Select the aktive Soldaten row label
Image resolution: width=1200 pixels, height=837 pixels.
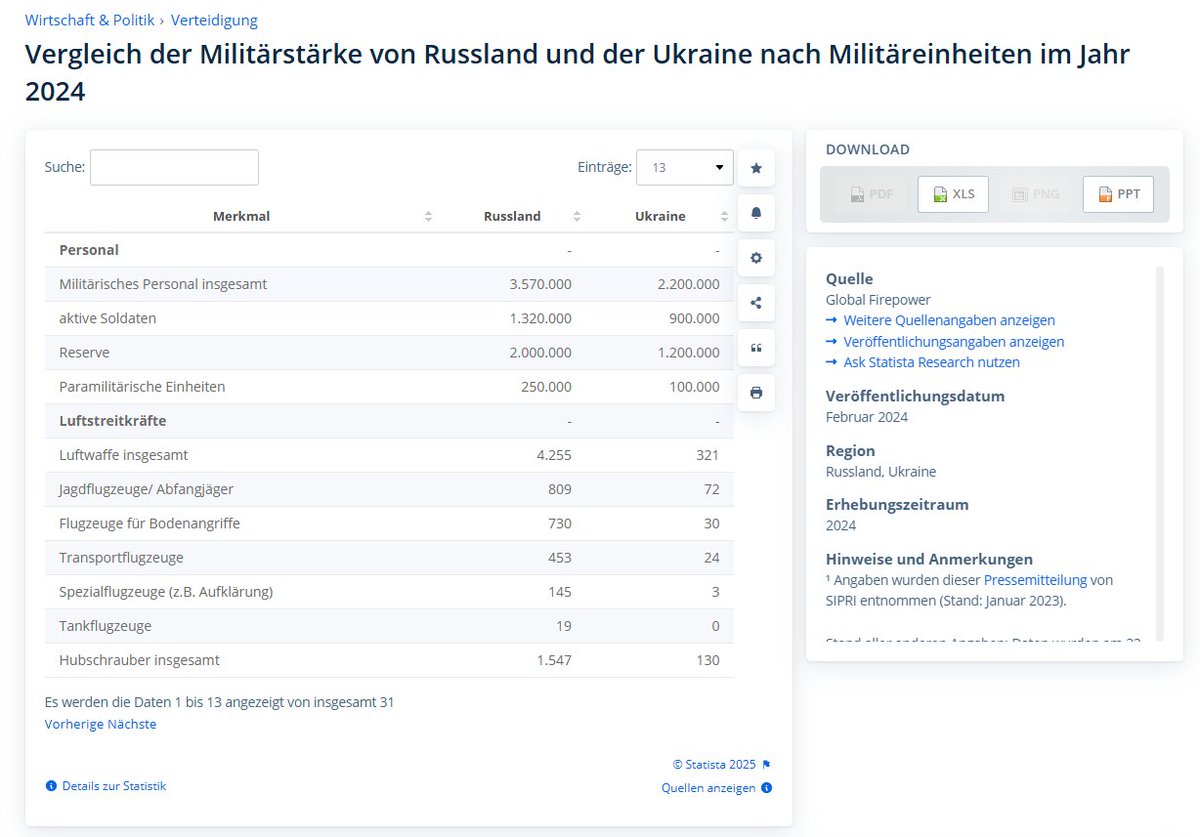click(108, 318)
